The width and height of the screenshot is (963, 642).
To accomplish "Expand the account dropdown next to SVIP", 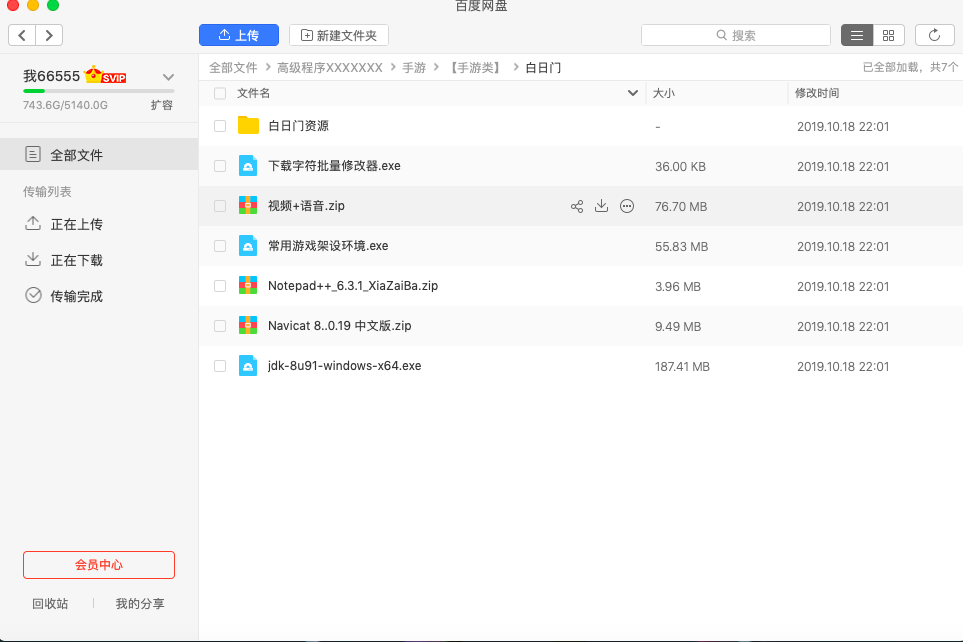I will [x=168, y=77].
